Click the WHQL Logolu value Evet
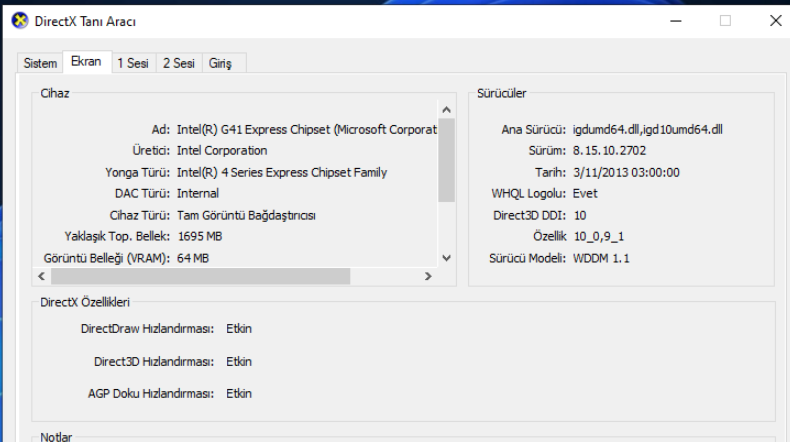Screen dimensions: 790x442 tap(585, 194)
